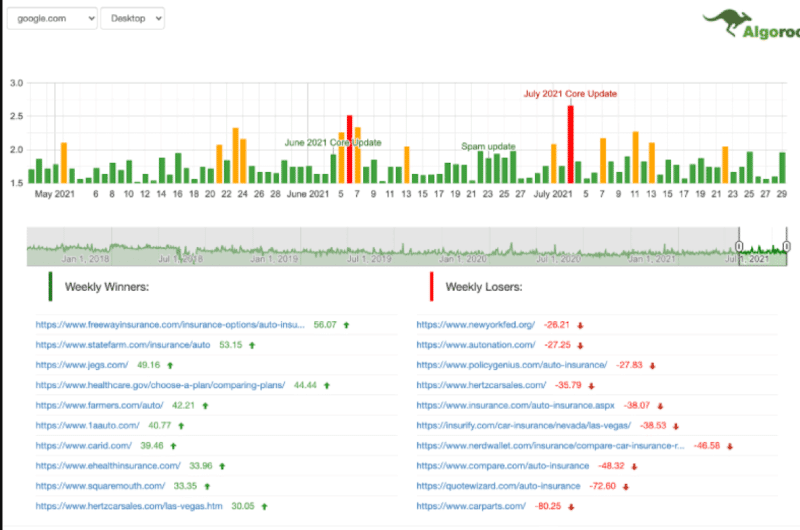Open quotewizard.com auto-insurance link
Screen dimensions: 800x530
coord(498,486)
